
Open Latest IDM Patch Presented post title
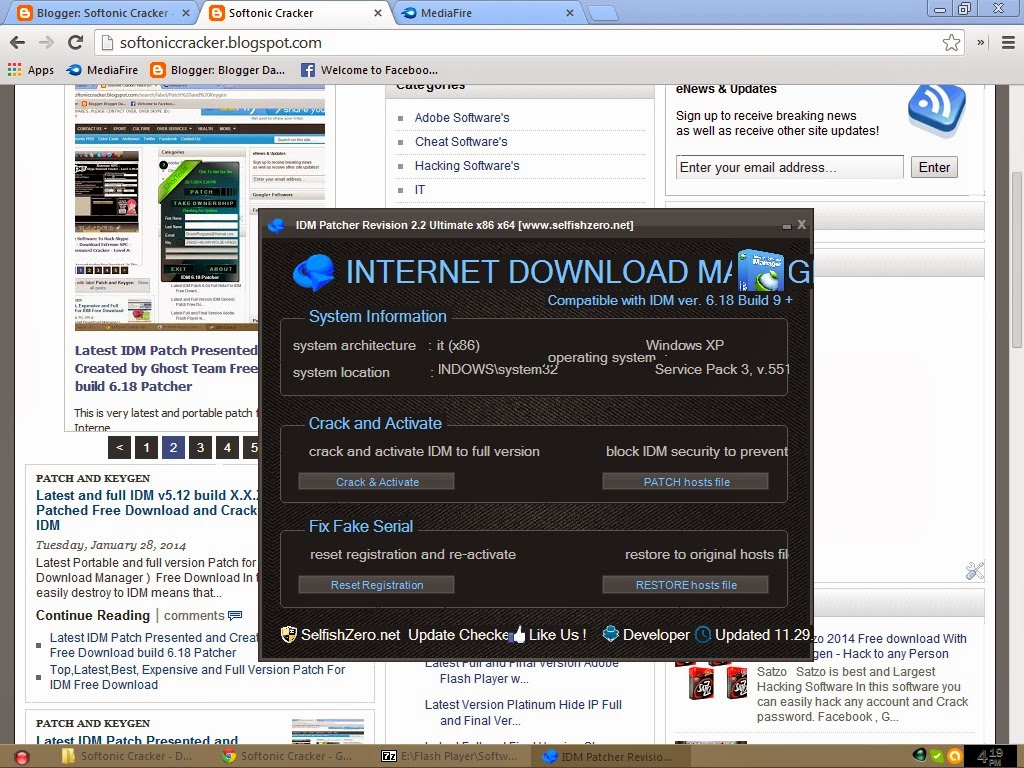[x=167, y=368]
